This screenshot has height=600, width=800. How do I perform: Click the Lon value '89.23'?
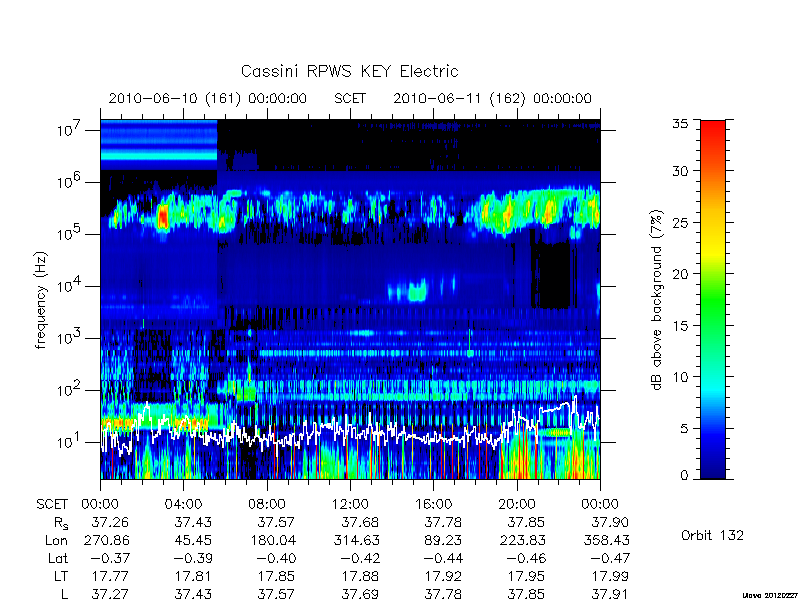(443, 540)
